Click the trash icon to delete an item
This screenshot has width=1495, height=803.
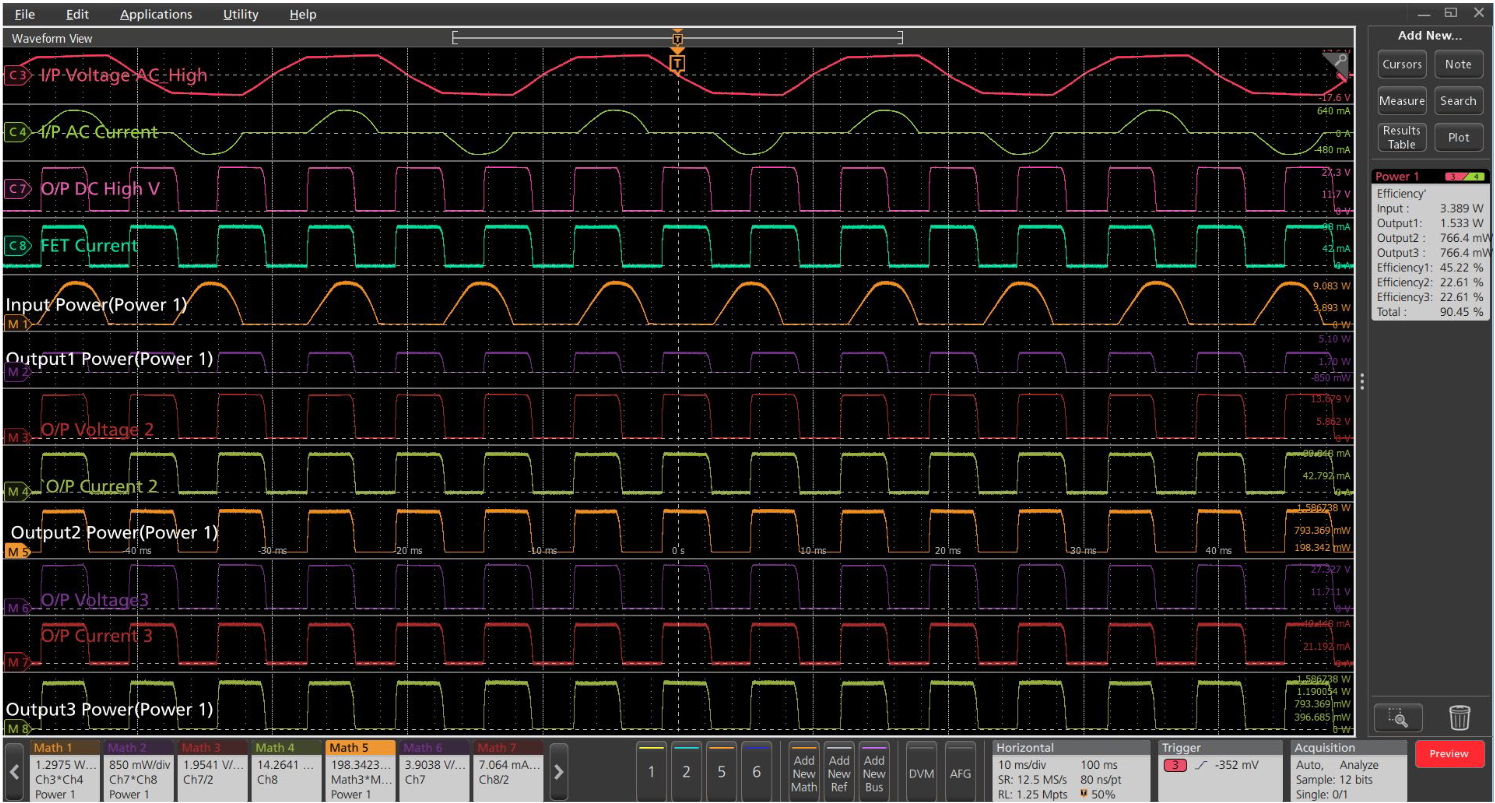coord(1460,716)
